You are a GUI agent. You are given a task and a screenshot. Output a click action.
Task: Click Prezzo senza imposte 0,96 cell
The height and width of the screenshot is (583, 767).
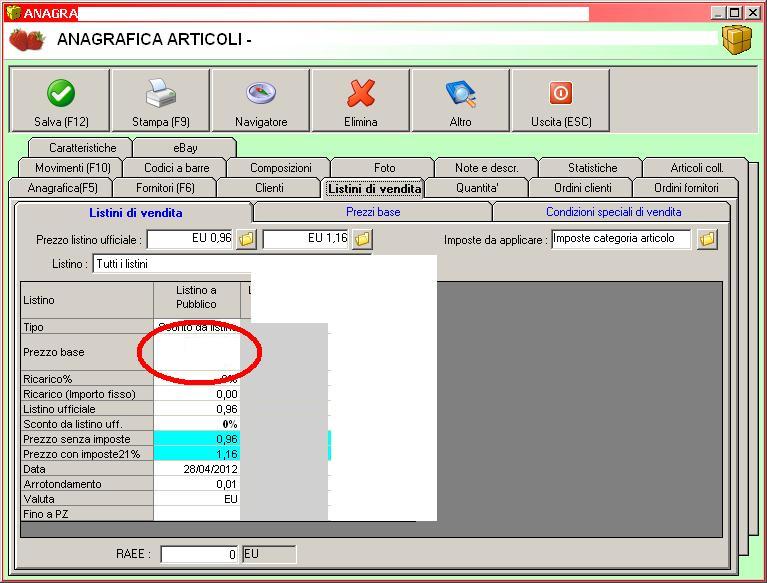point(197,439)
